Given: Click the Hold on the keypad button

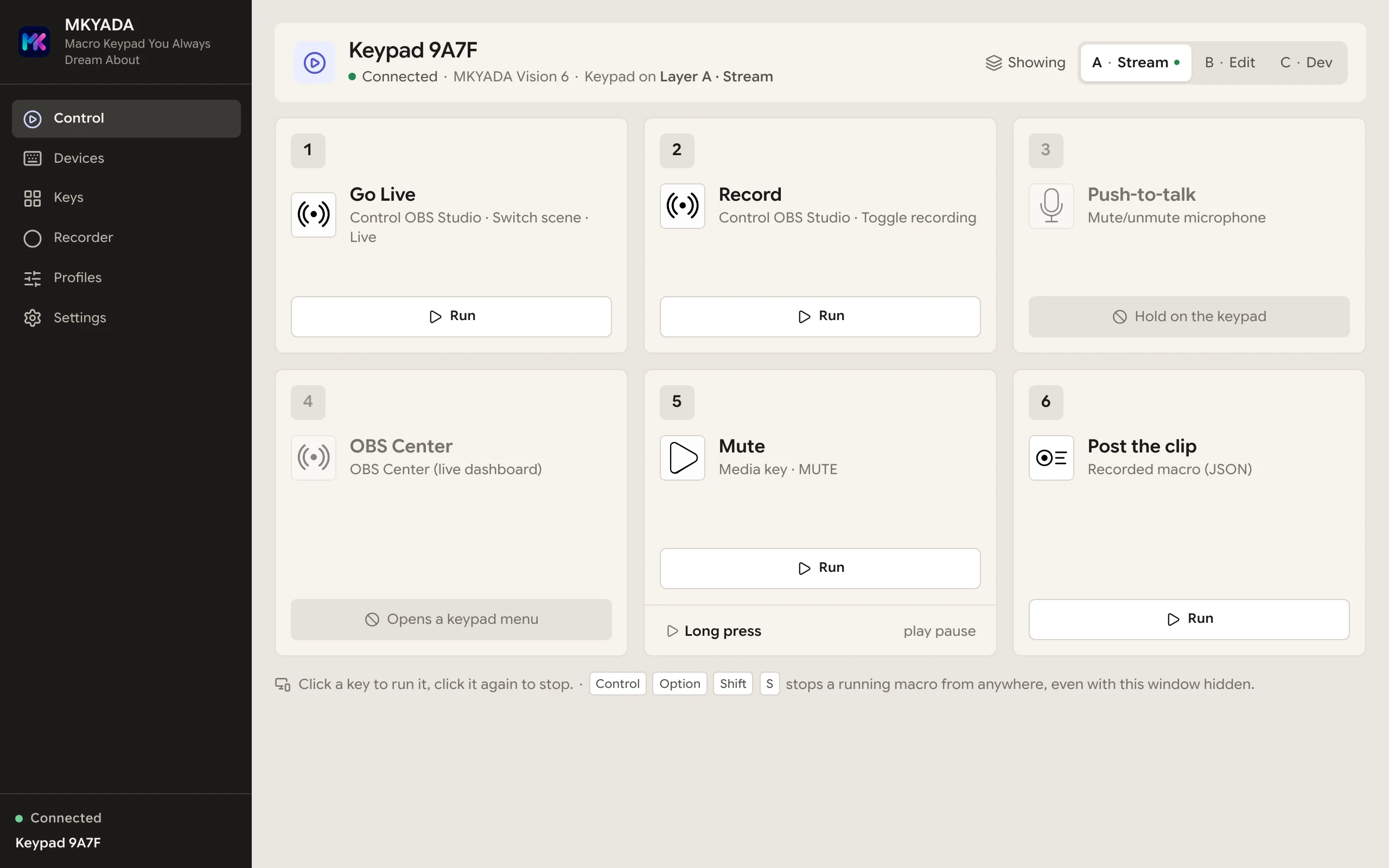Looking at the screenshot, I should coord(1189,316).
